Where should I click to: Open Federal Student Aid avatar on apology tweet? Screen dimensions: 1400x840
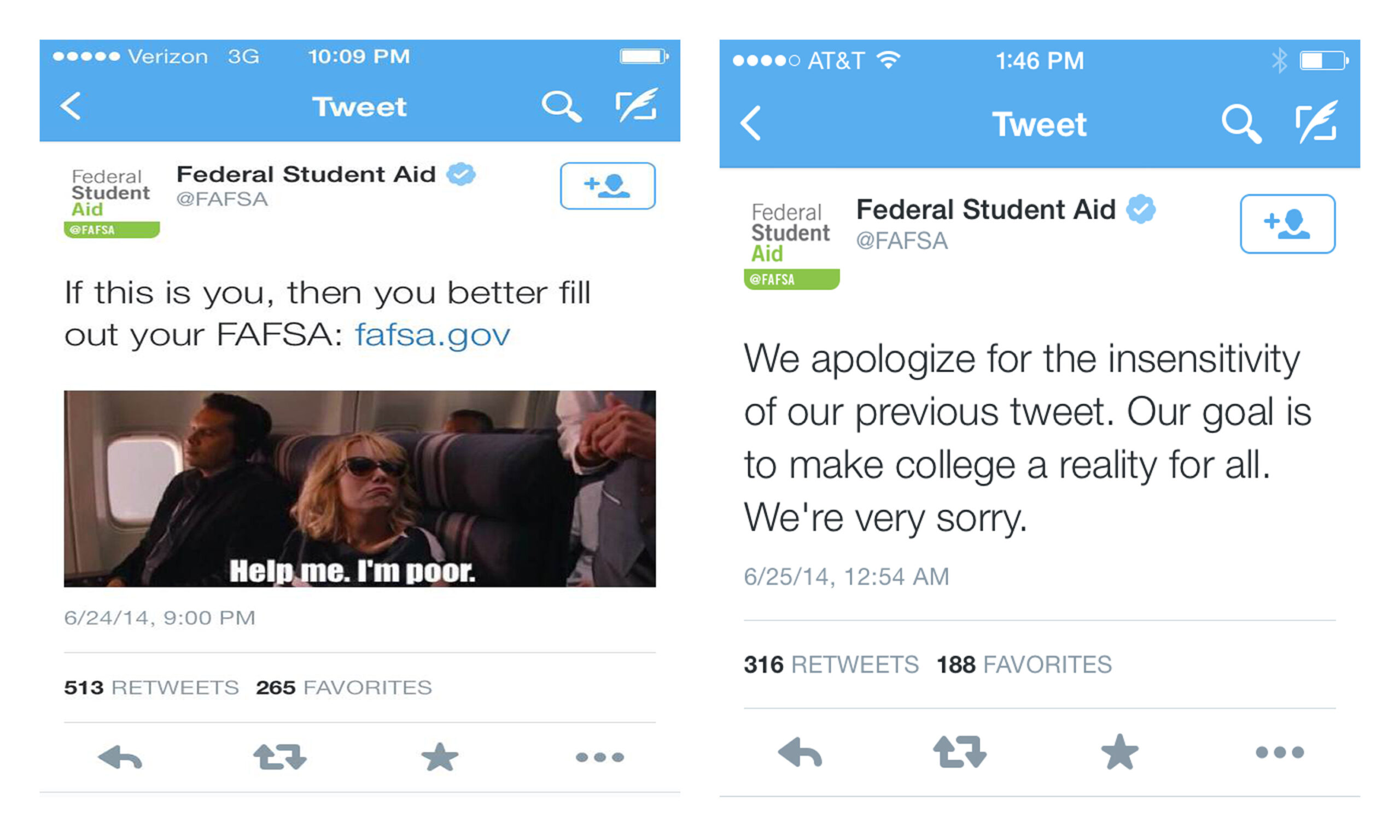[791, 246]
